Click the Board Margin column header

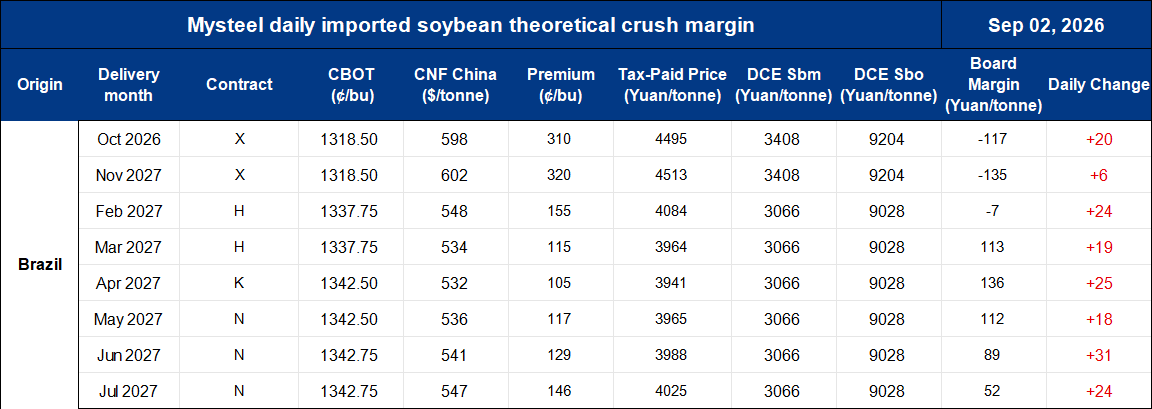click(x=993, y=84)
